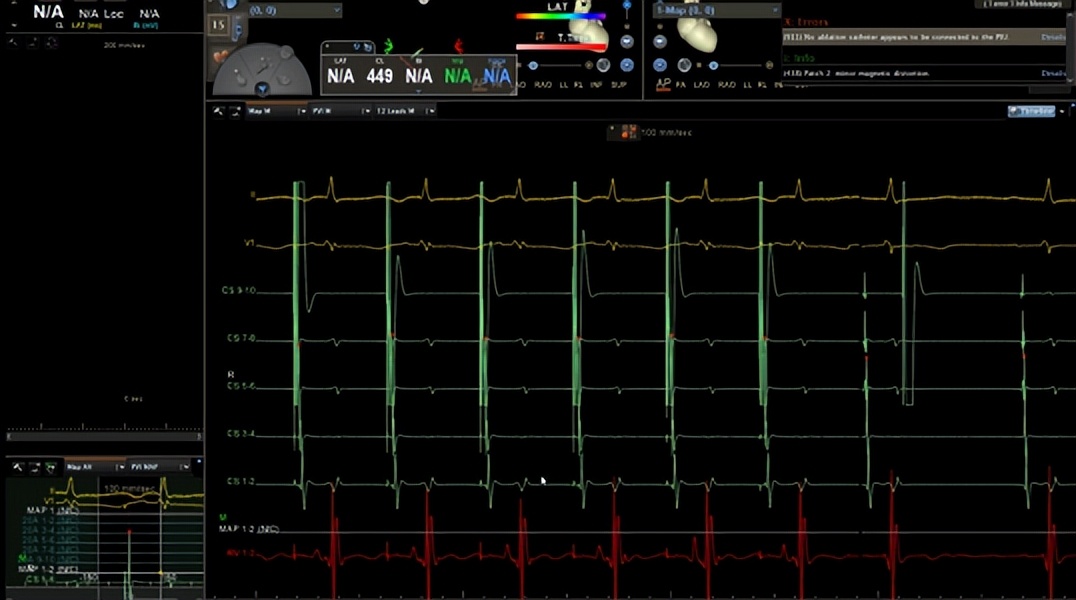This screenshot has width=1076, height=600.
Task: Open Details for ablation catheter error
Action: click(1053, 37)
